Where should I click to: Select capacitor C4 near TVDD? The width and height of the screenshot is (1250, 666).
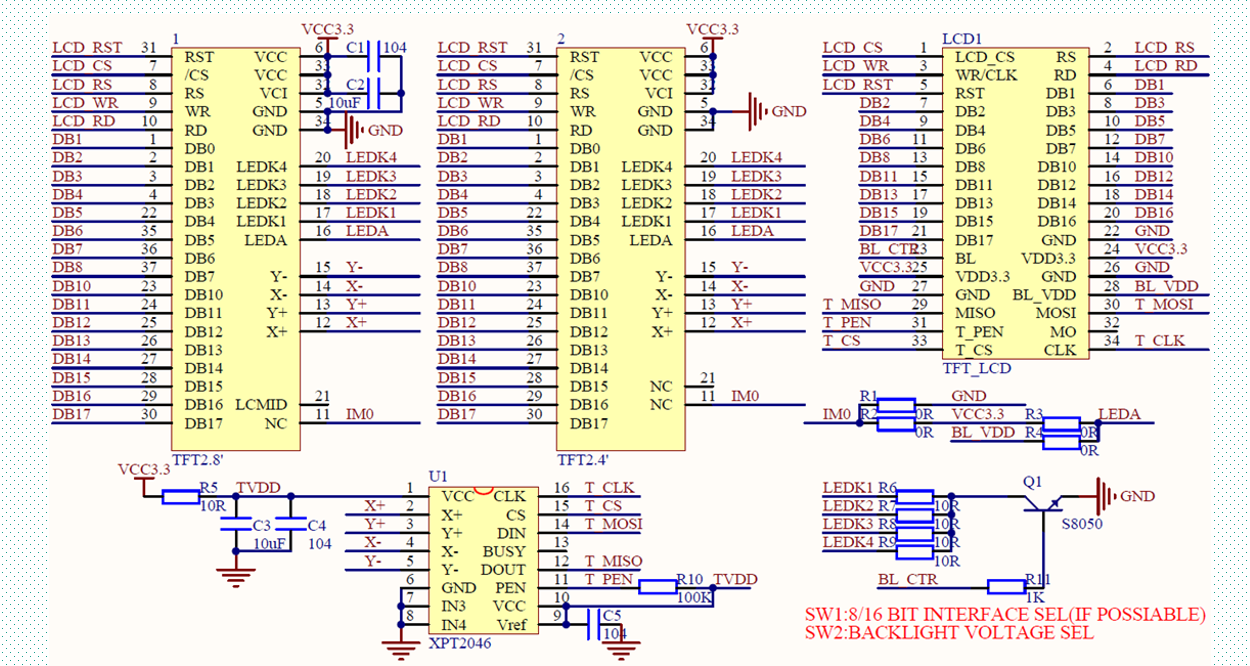(x=291, y=525)
